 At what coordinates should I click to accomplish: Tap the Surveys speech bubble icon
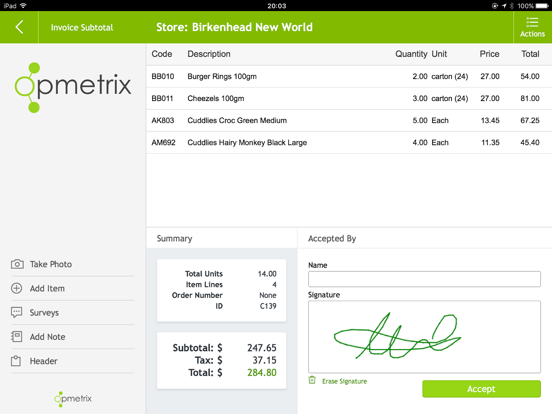click(x=17, y=312)
